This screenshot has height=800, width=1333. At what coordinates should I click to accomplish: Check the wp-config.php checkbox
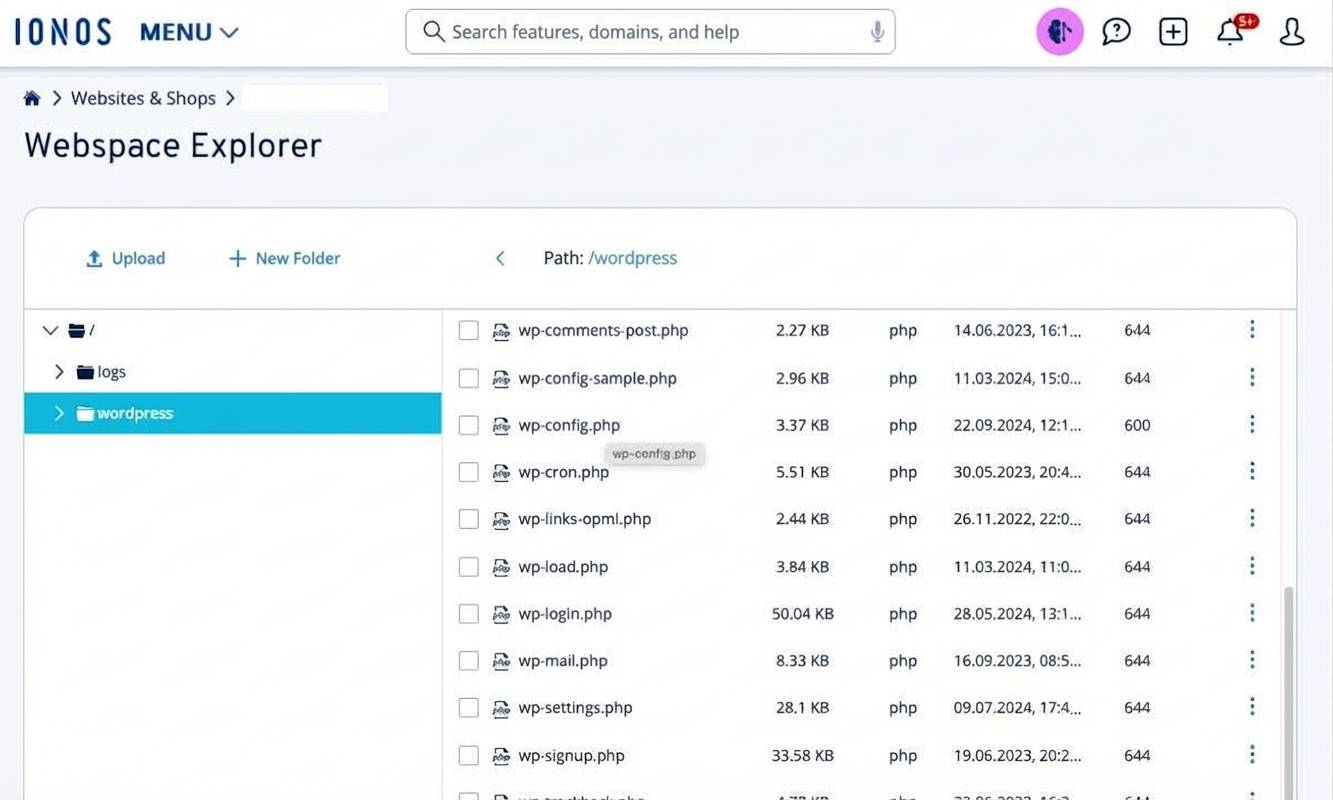[x=468, y=425]
